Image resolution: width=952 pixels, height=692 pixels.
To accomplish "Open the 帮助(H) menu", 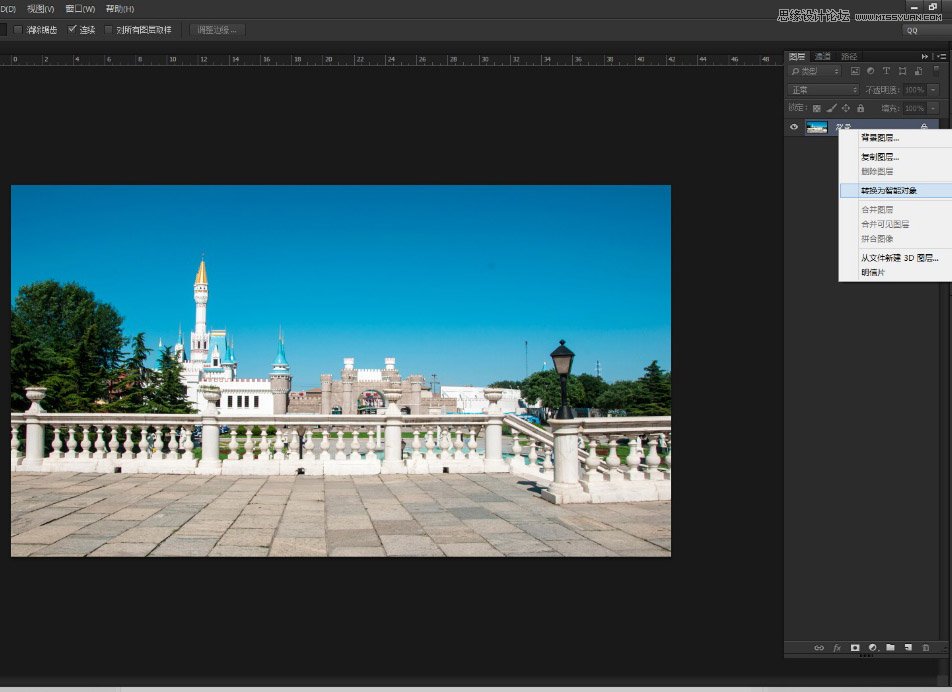I will (120, 9).
